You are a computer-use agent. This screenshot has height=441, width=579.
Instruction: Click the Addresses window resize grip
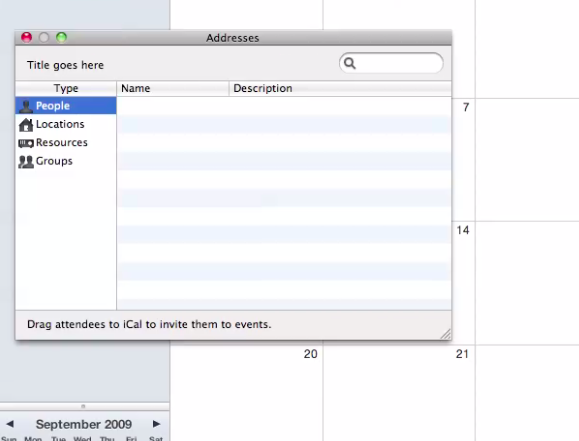tap(445, 334)
